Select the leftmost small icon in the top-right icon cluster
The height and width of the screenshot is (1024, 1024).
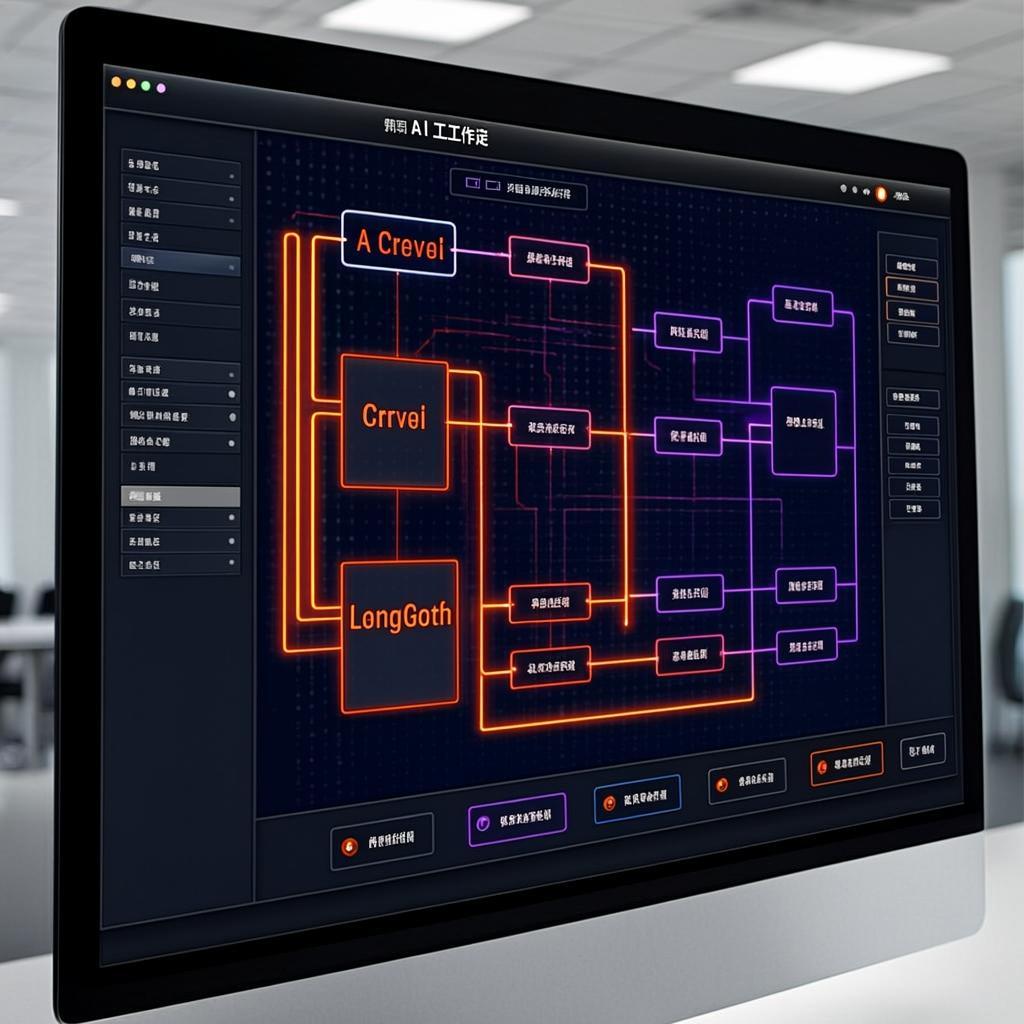click(842, 187)
